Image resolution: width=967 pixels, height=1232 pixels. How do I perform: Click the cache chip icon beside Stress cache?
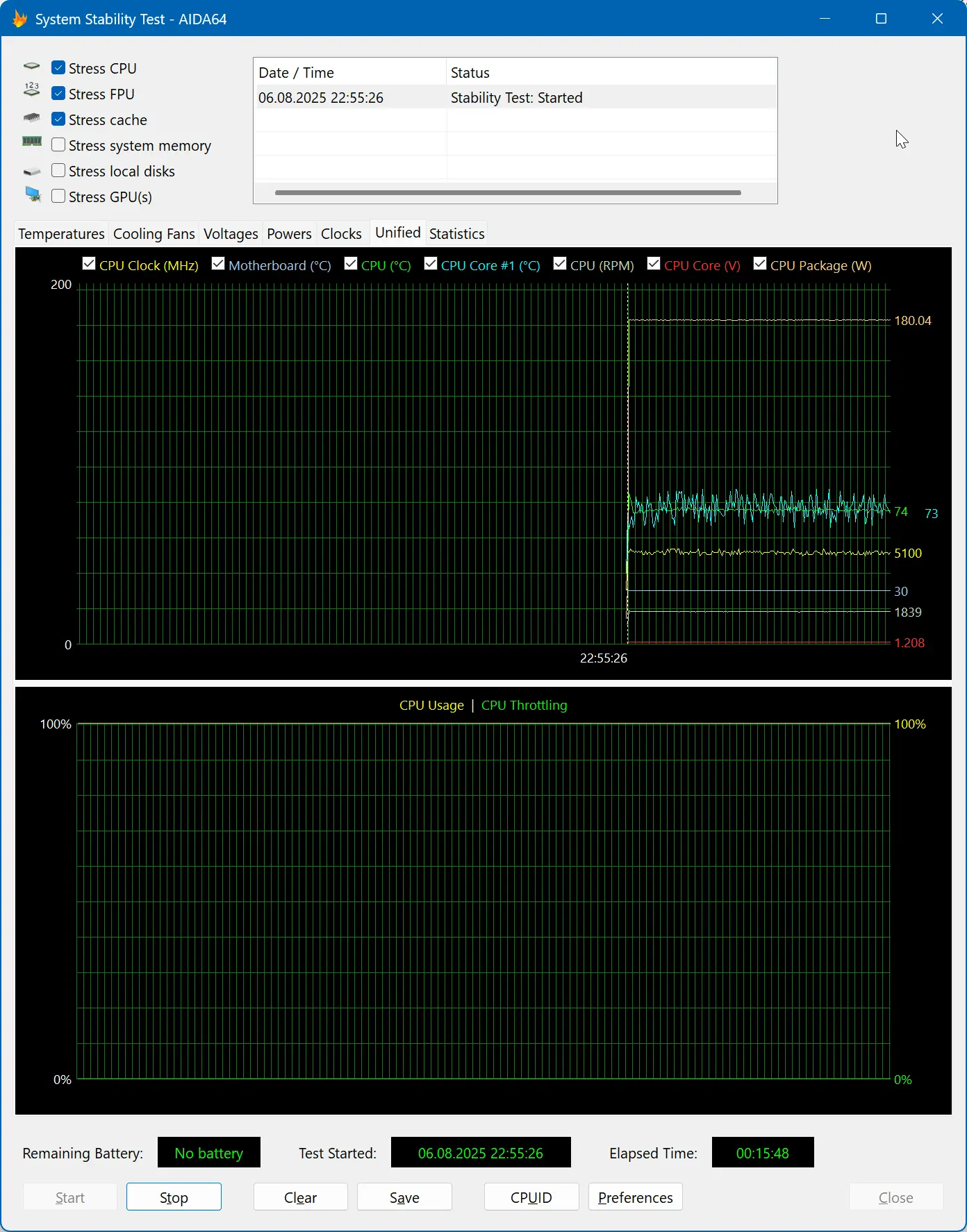point(32,118)
